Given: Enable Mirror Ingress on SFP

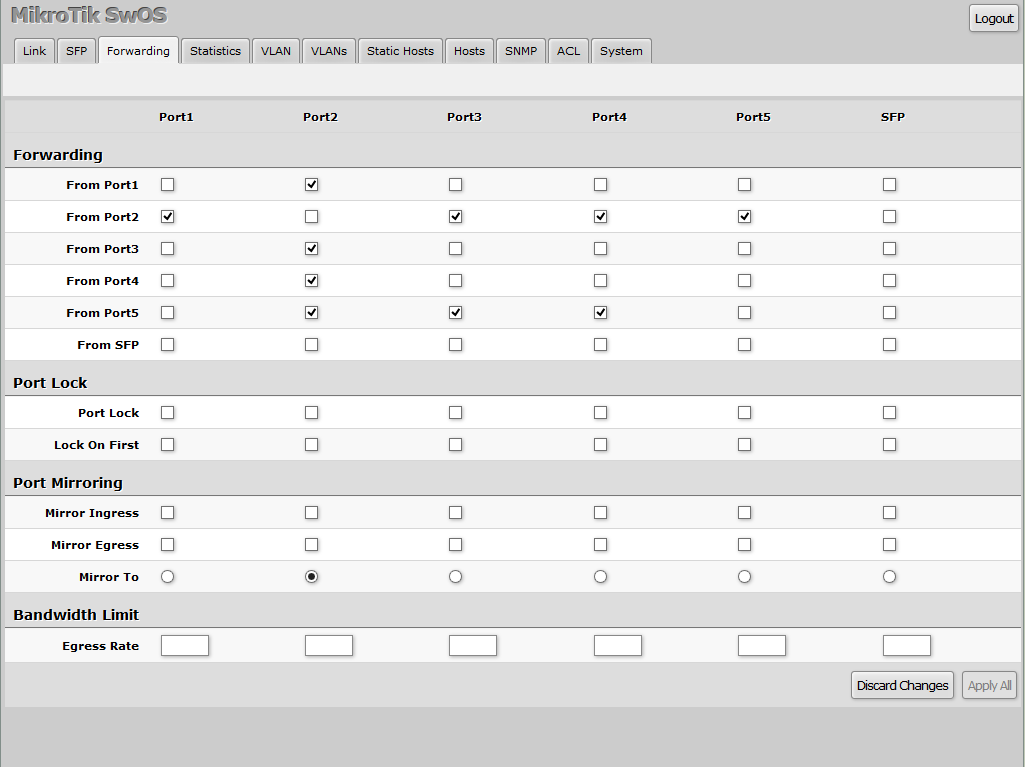Looking at the screenshot, I should [890, 513].
